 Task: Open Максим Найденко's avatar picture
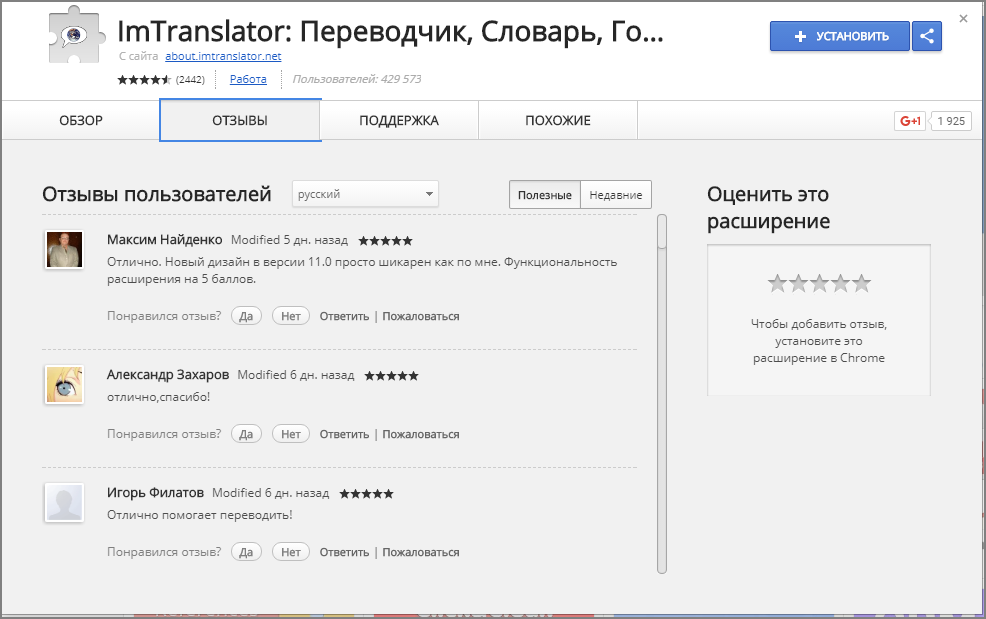pyautogui.click(x=64, y=251)
